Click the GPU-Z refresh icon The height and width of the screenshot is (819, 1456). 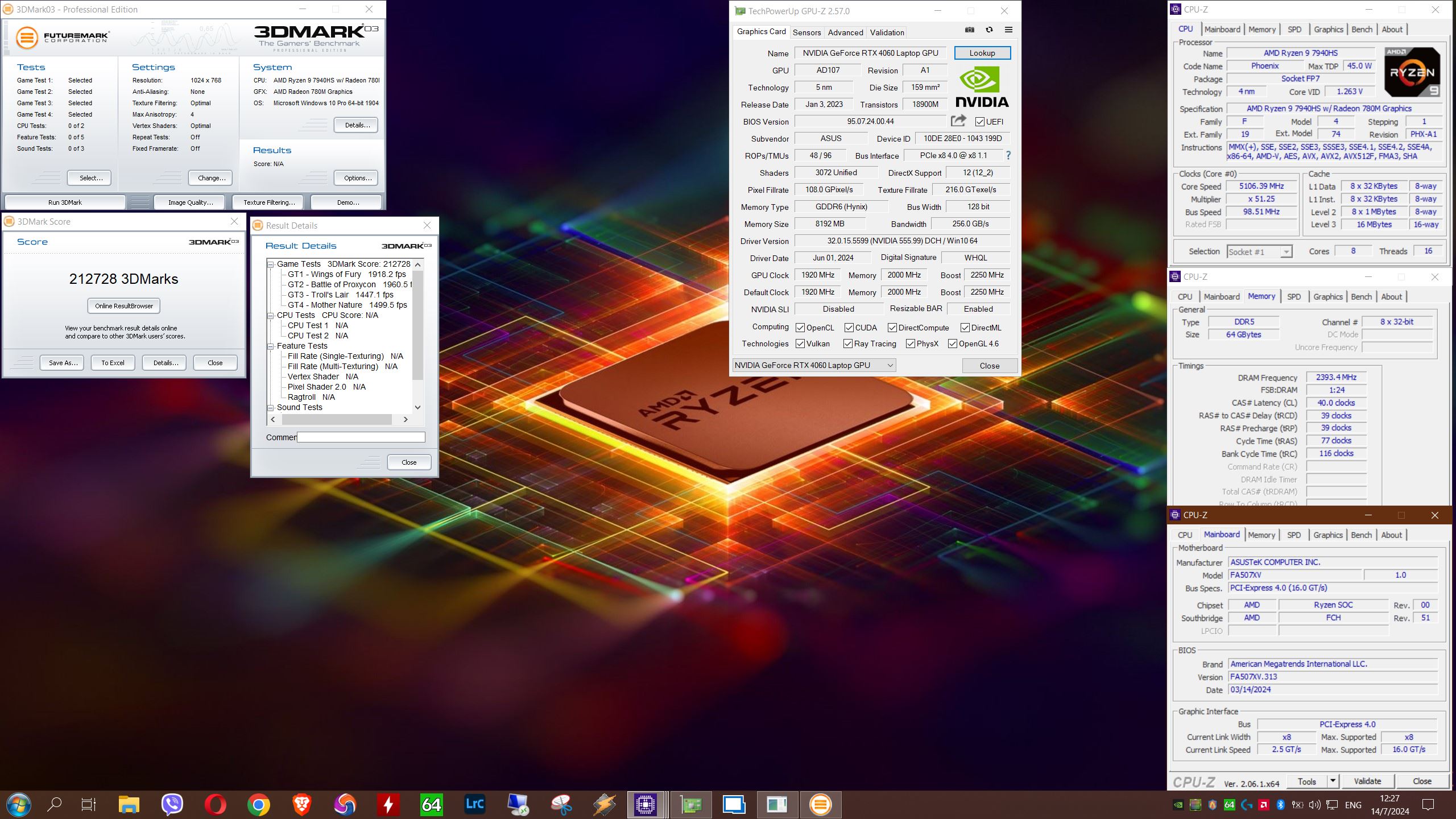989,30
